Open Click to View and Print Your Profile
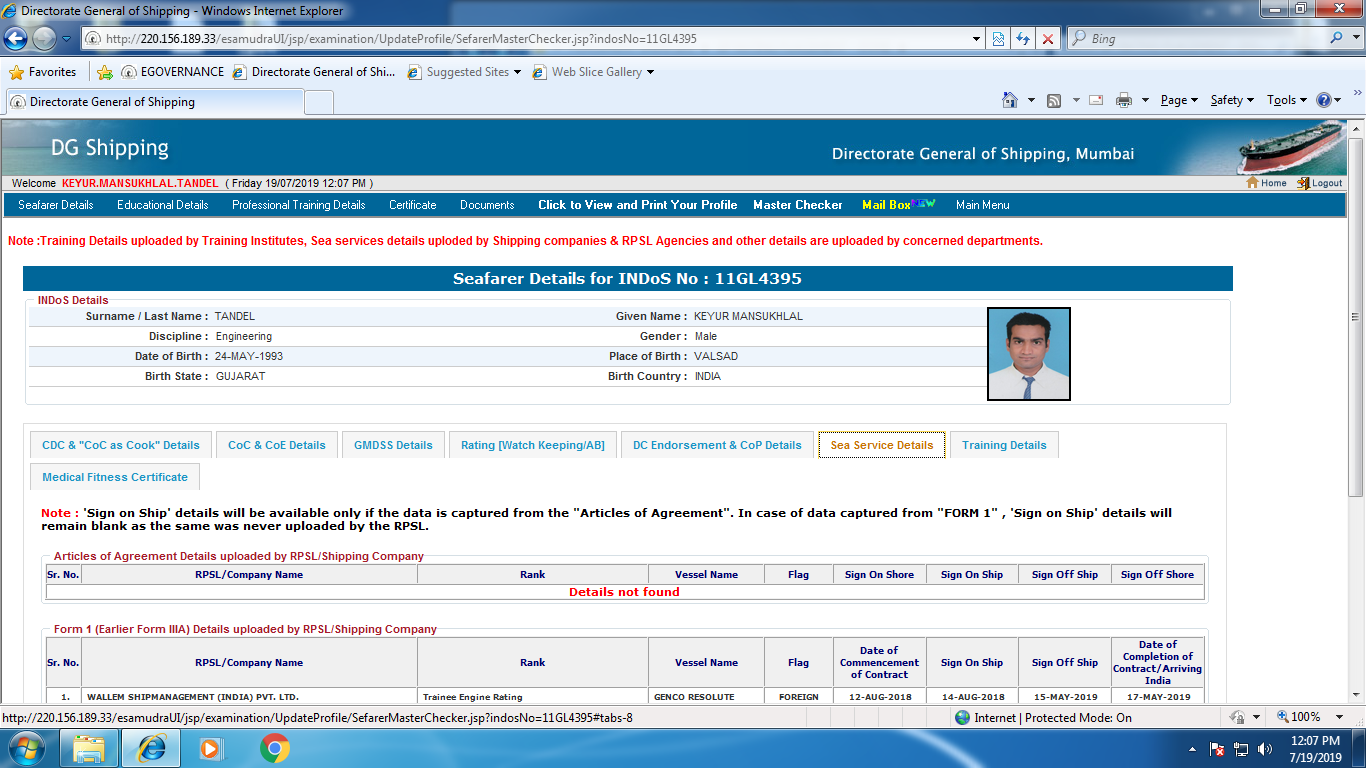The image size is (1366, 768). tap(637, 205)
